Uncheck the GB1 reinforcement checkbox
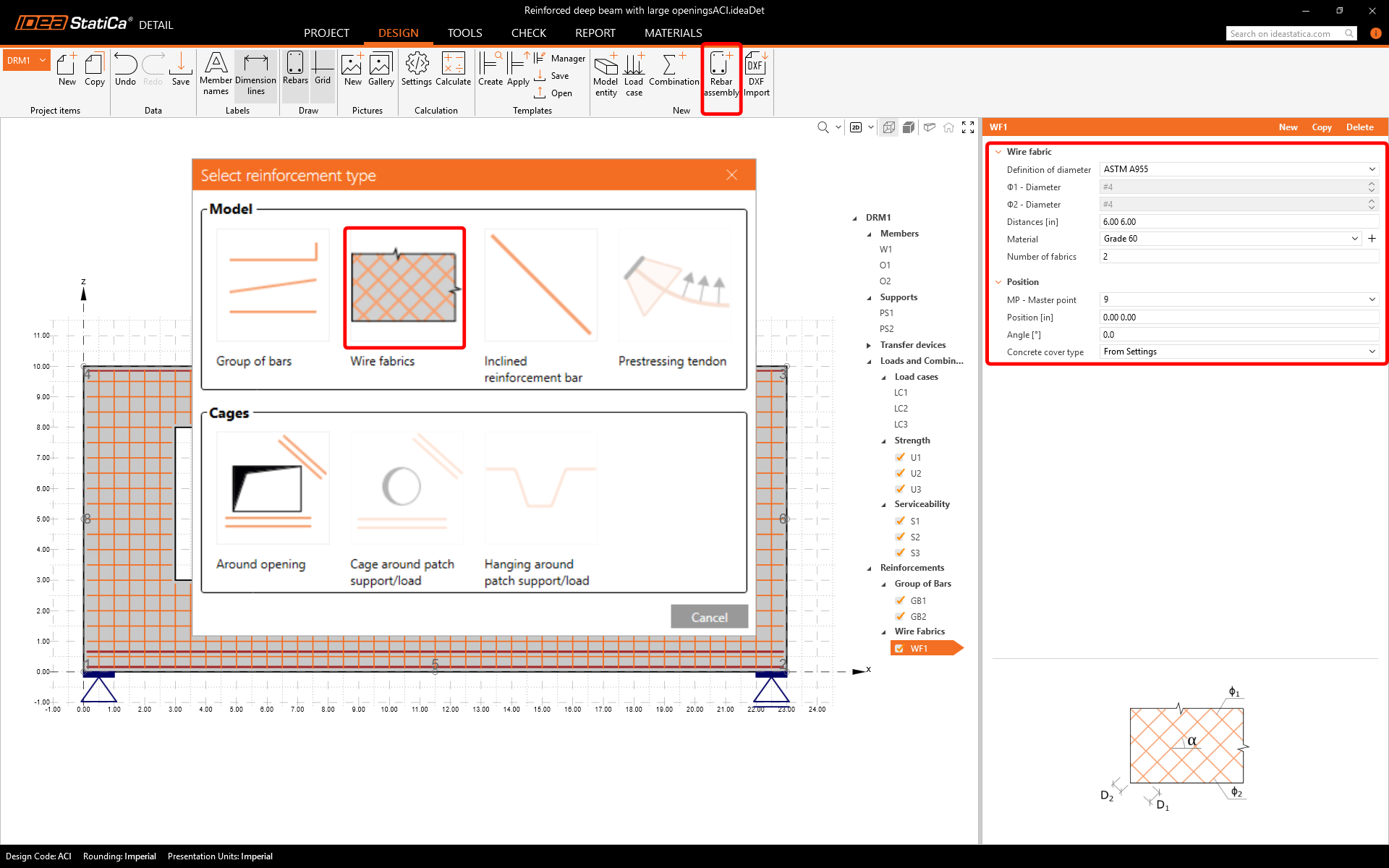 pos(900,600)
